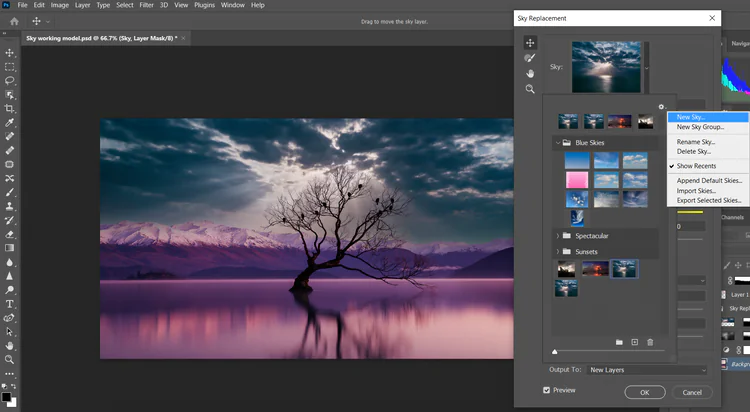
Task: Click the Hand tool in Sky Replacement
Action: (530, 73)
